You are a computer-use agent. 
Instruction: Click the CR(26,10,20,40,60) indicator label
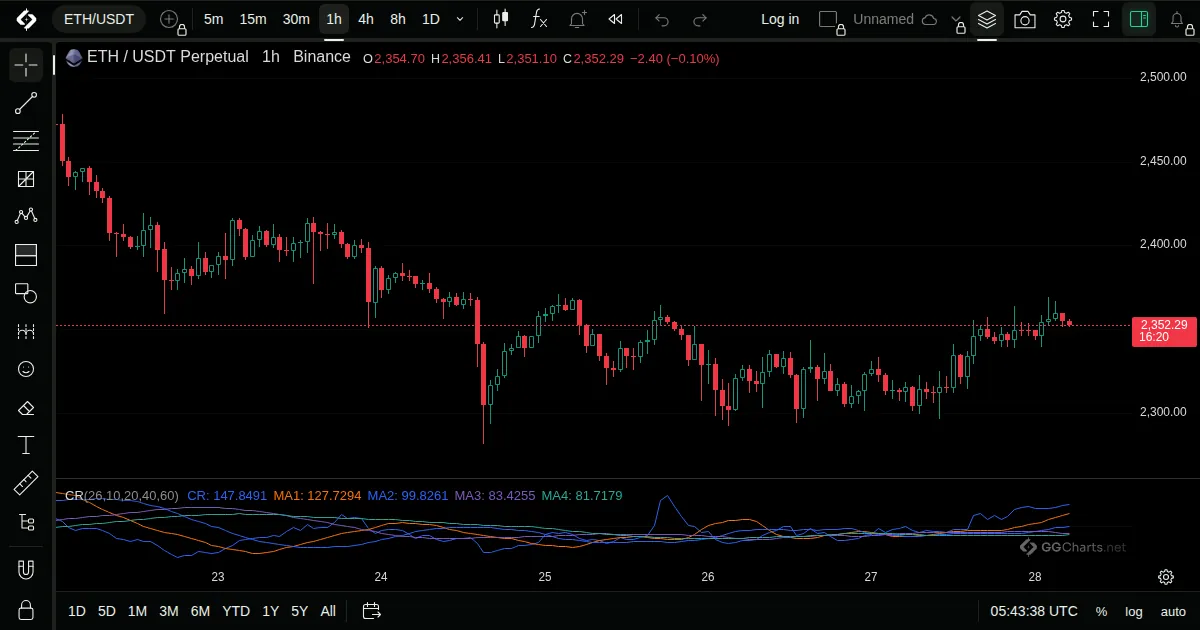coord(121,495)
